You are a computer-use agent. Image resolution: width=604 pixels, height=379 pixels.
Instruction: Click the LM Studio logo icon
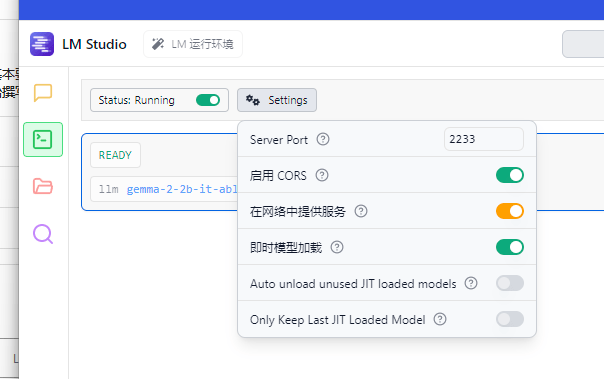(x=42, y=44)
